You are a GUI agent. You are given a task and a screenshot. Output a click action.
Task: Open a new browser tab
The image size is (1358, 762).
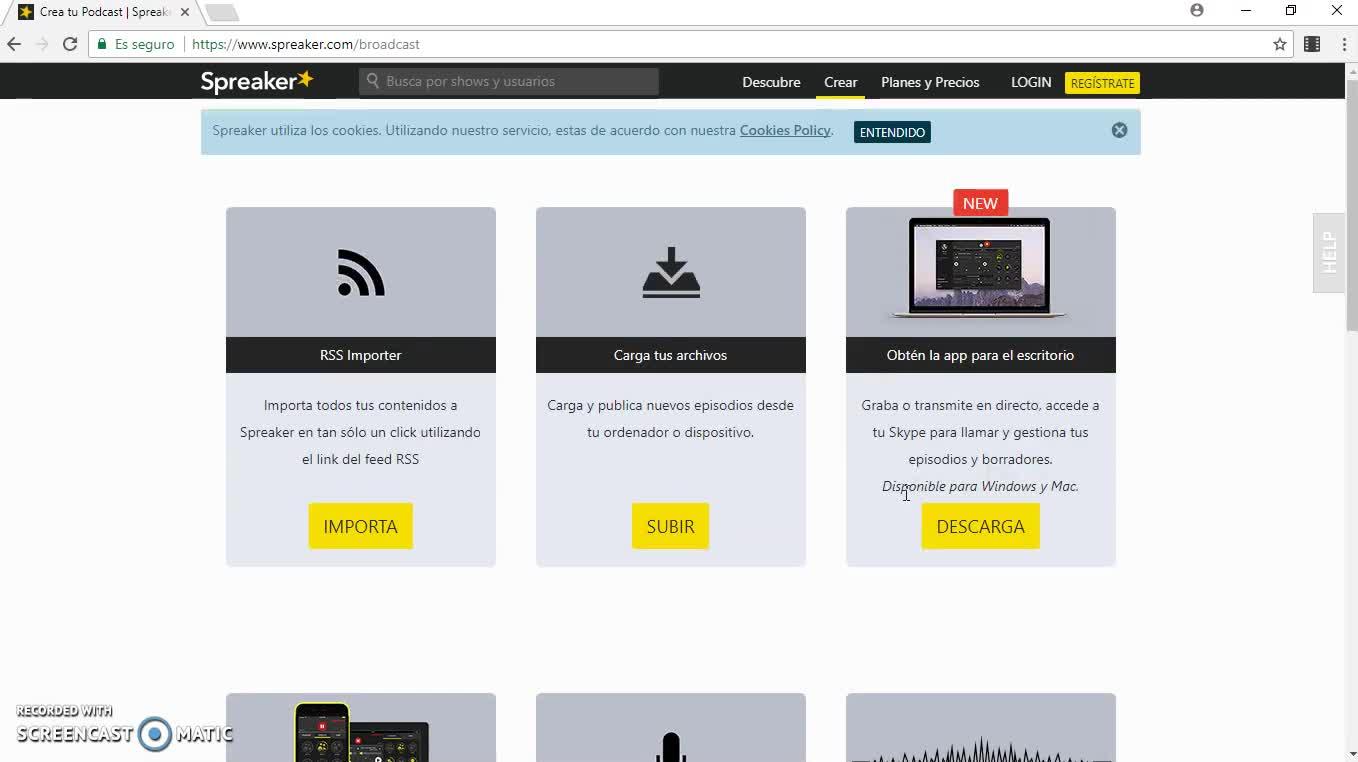(222, 12)
